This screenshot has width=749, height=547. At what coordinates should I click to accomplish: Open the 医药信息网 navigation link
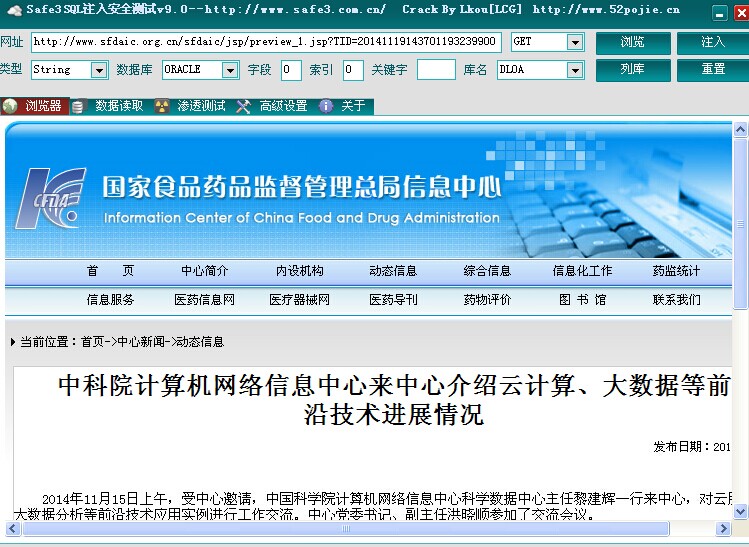tap(204, 300)
